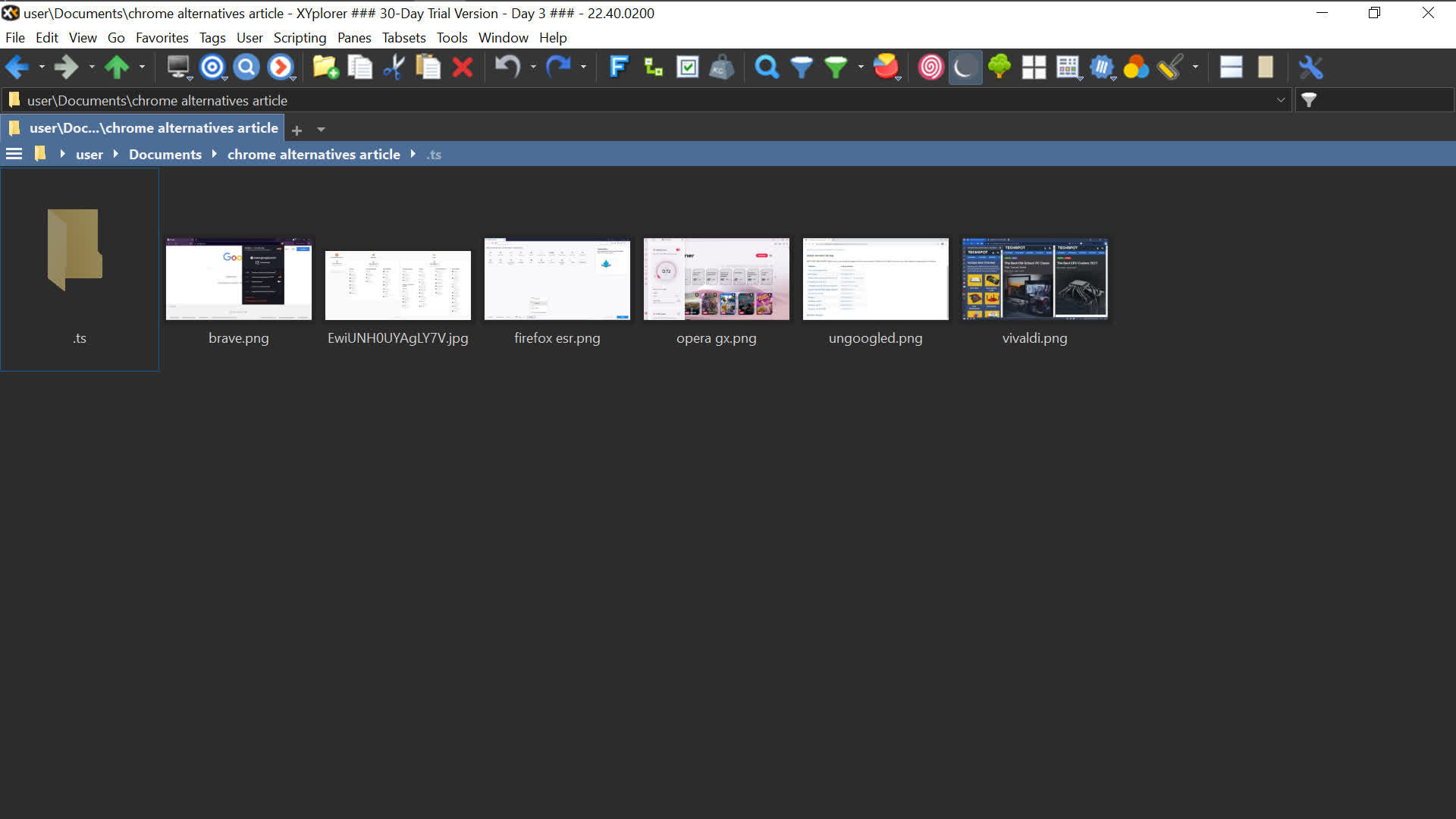The height and width of the screenshot is (819, 1456).
Task: Click the KG weight folder sizes icon
Action: pyautogui.click(x=722, y=67)
